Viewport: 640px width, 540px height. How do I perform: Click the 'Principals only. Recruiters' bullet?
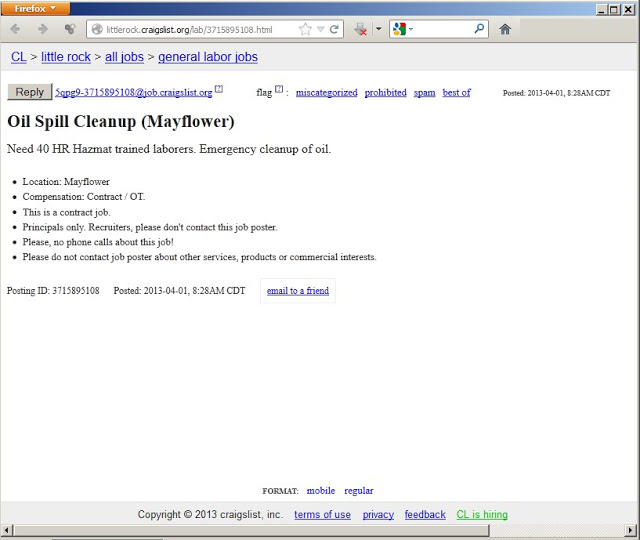coord(150,227)
